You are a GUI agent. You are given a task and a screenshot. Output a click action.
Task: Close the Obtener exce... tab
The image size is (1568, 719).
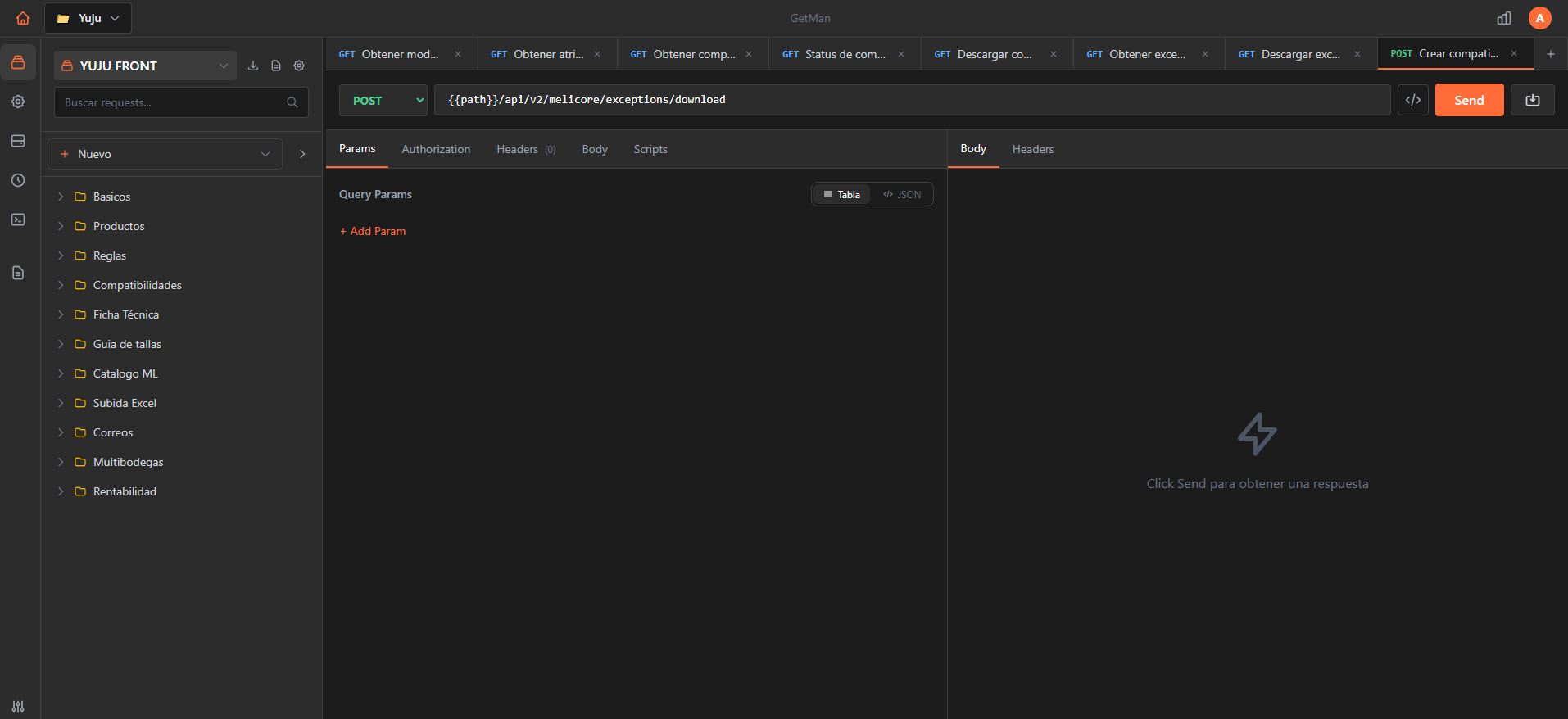point(1205,54)
